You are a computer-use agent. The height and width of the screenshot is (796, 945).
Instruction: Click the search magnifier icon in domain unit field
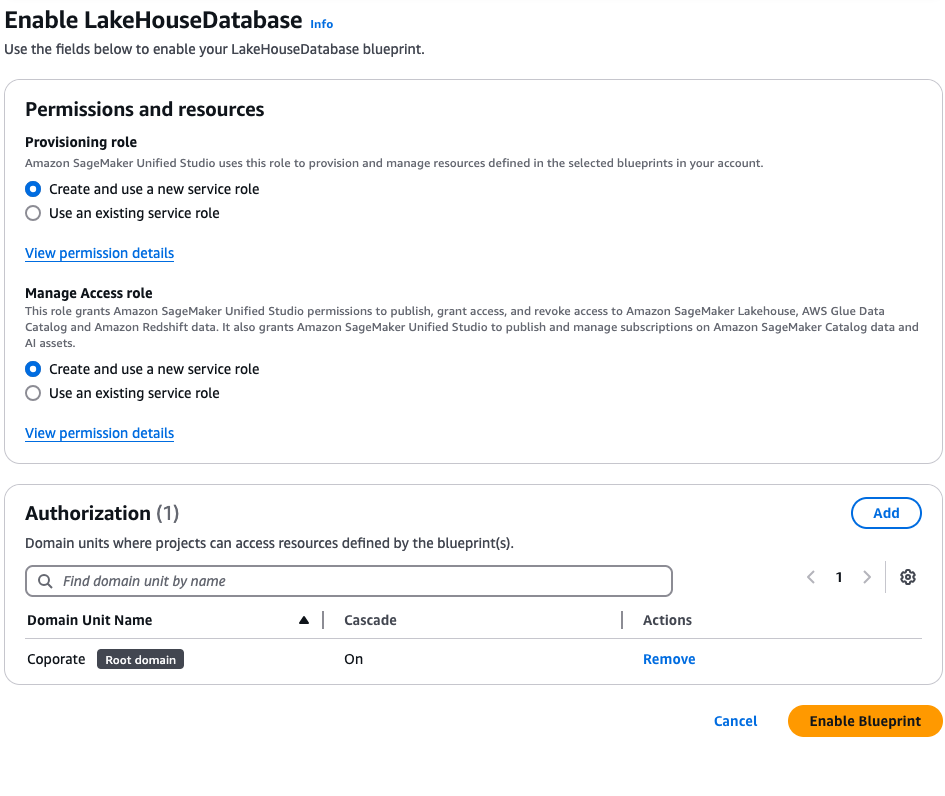tap(45, 581)
